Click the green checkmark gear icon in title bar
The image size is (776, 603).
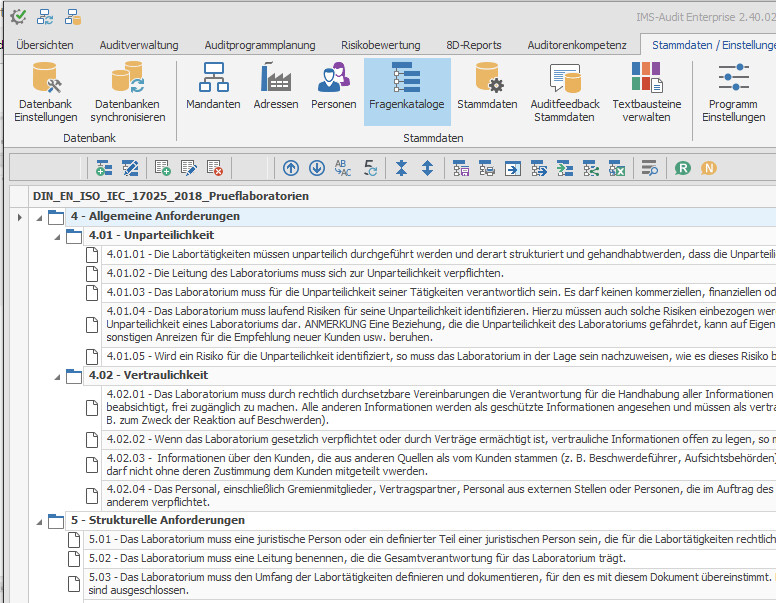(x=18, y=17)
